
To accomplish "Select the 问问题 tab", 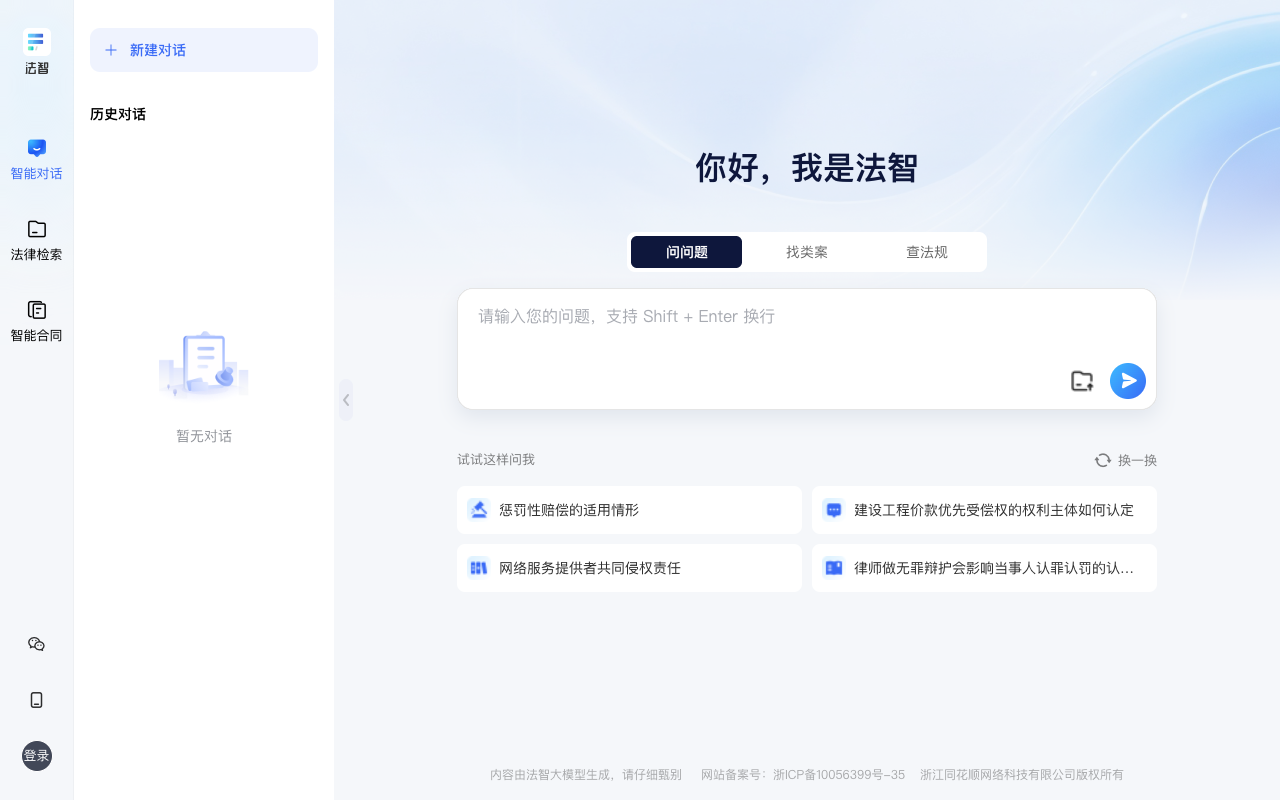I will [x=686, y=252].
